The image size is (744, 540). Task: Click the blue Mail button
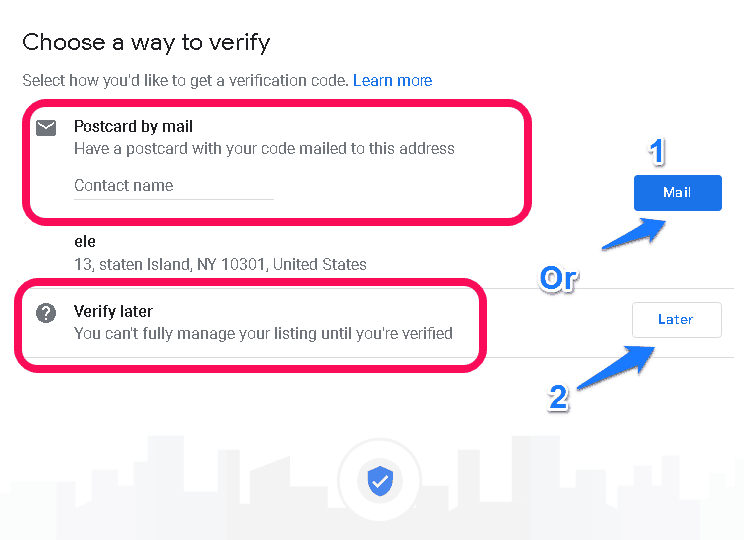678,193
